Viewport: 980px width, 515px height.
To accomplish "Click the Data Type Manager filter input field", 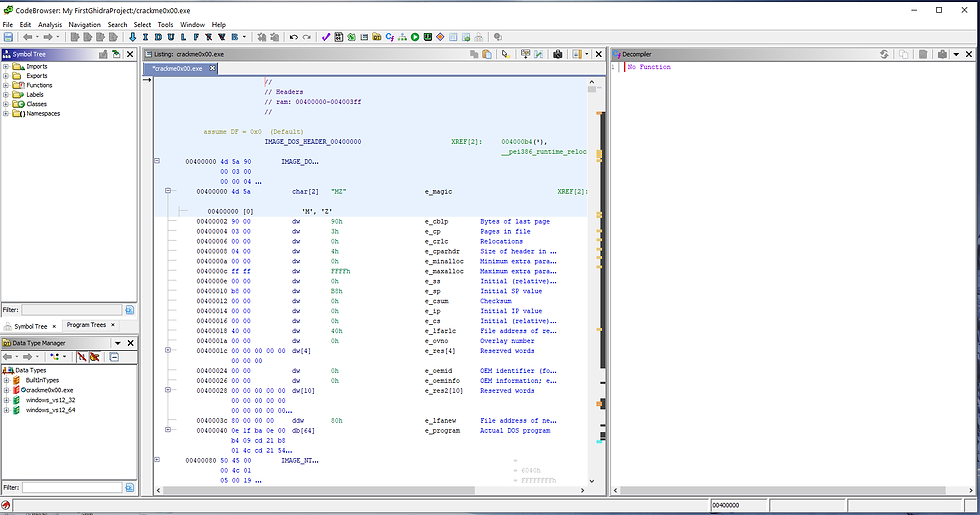I will coord(72,487).
